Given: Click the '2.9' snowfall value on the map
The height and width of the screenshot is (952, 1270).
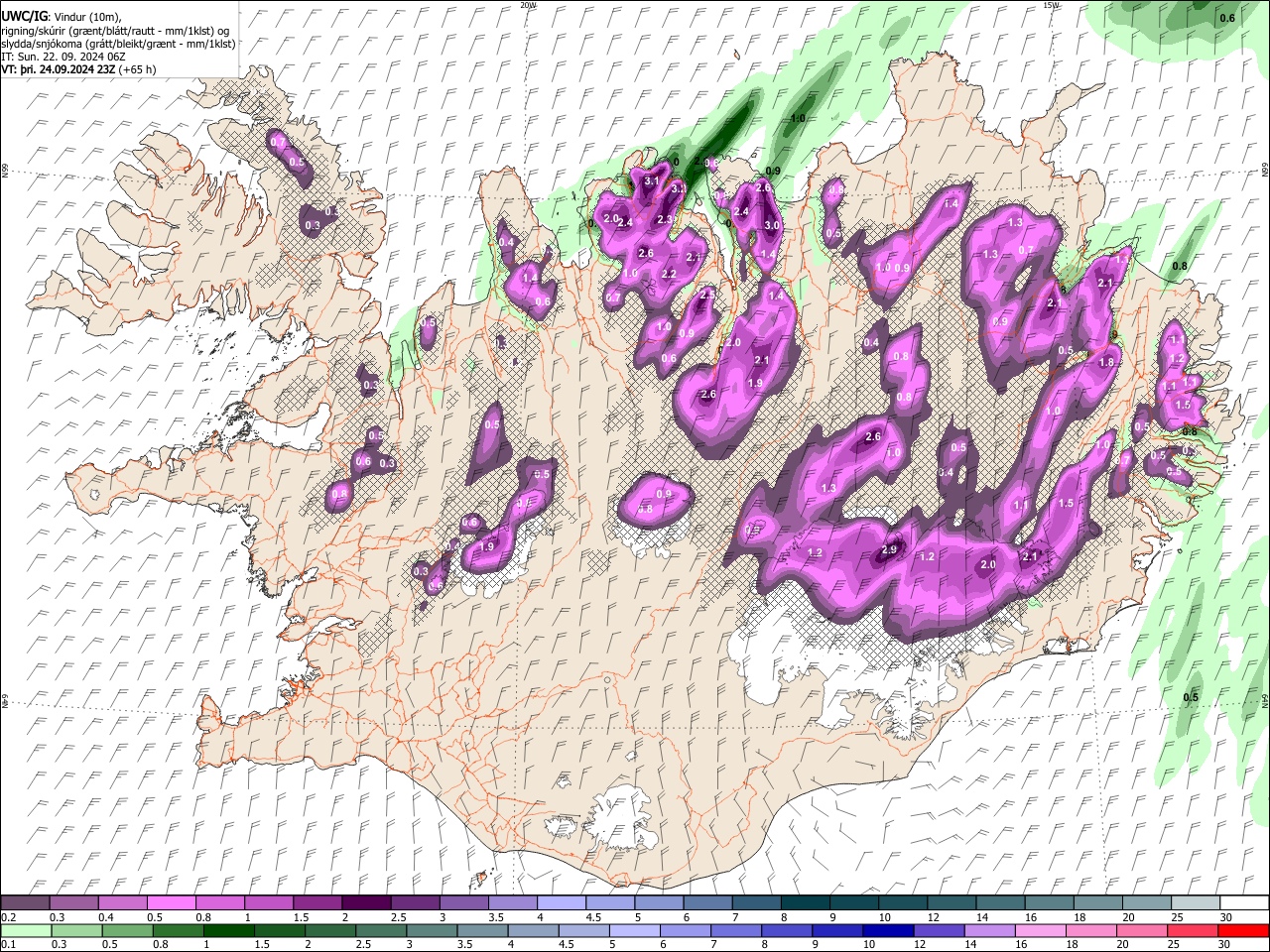Looking at the screenshot, I should [889, 549].
